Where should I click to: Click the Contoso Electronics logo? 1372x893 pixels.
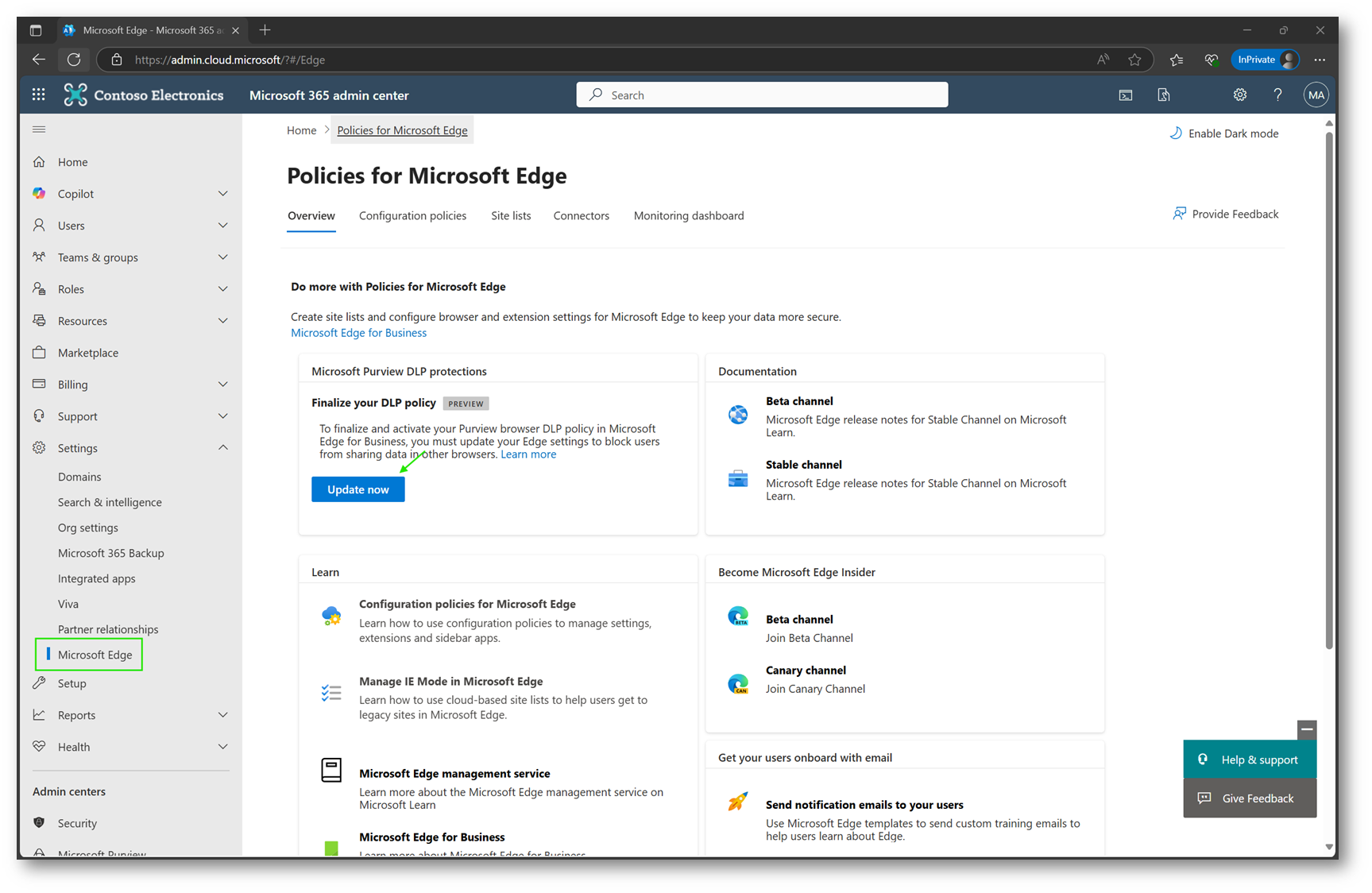144,95
